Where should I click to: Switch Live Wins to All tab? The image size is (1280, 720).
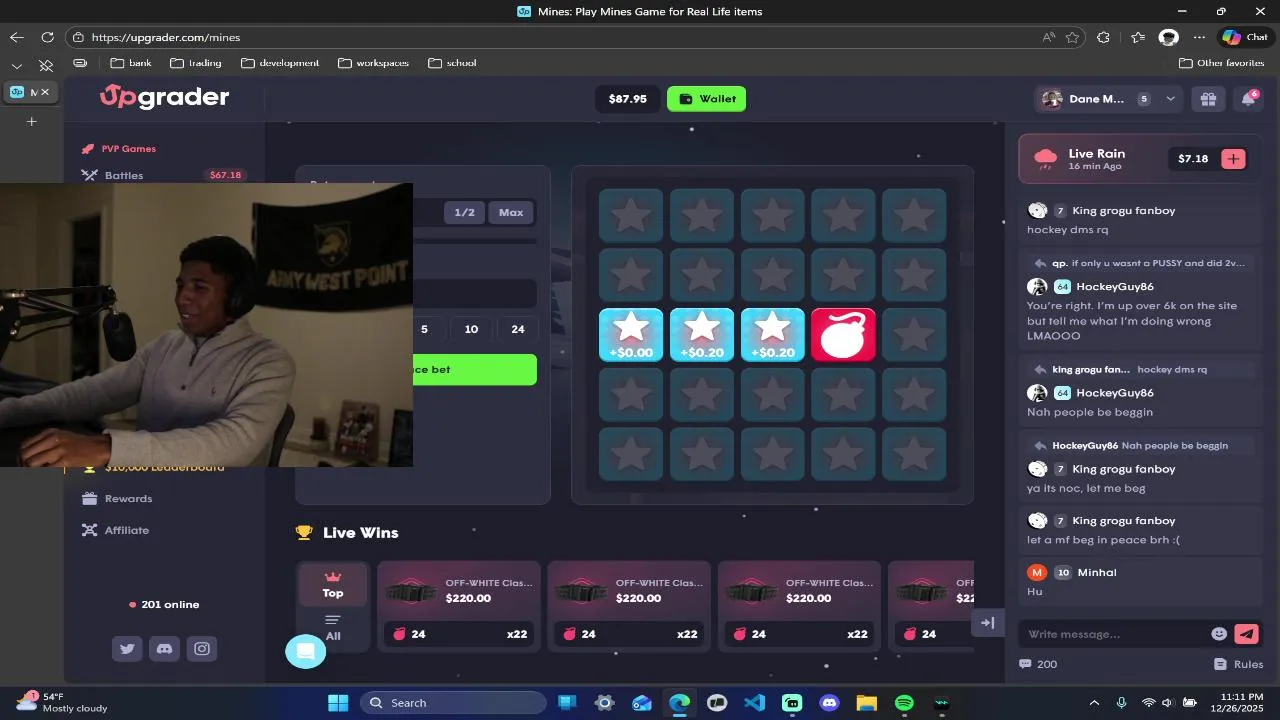333,628
